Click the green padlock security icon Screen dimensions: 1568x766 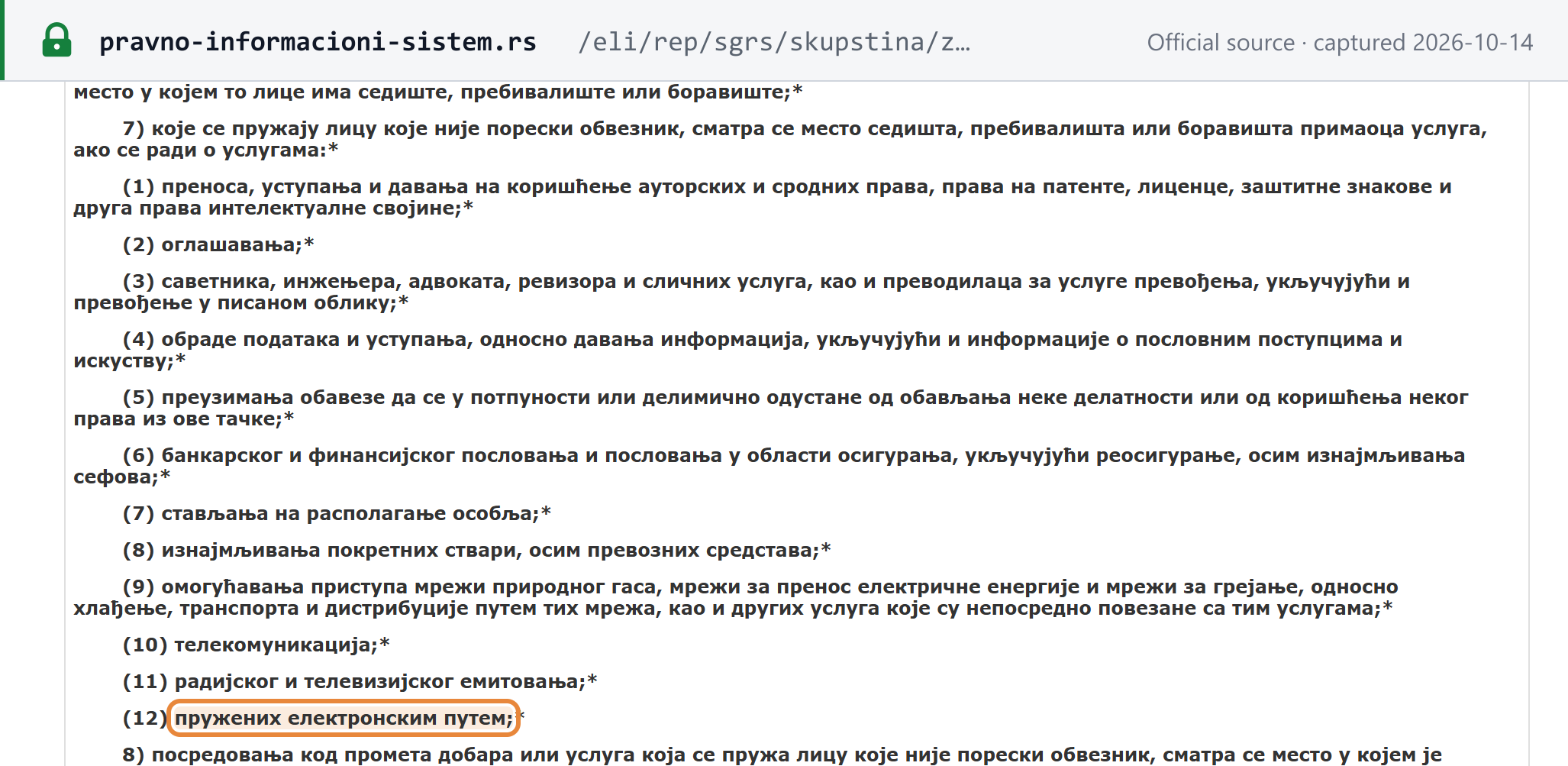[56, 40]
